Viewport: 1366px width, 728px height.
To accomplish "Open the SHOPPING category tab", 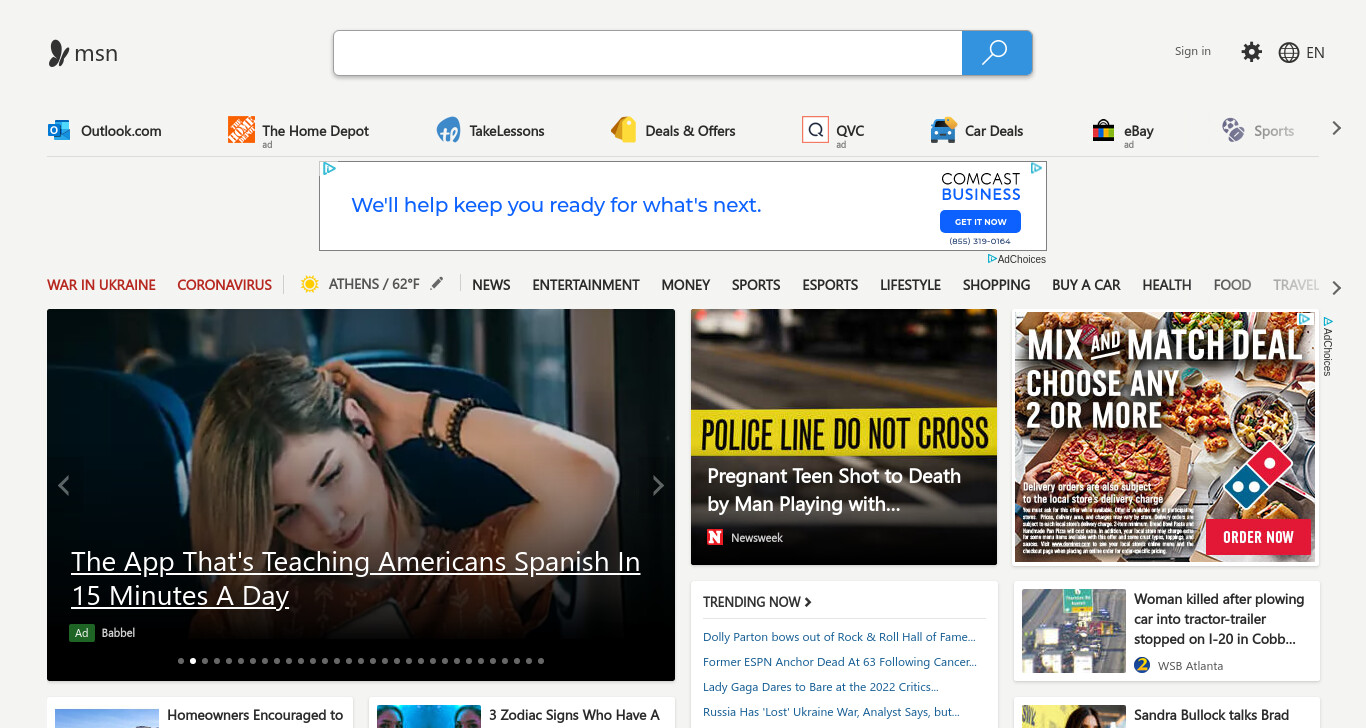I will (x=996, y=285).
